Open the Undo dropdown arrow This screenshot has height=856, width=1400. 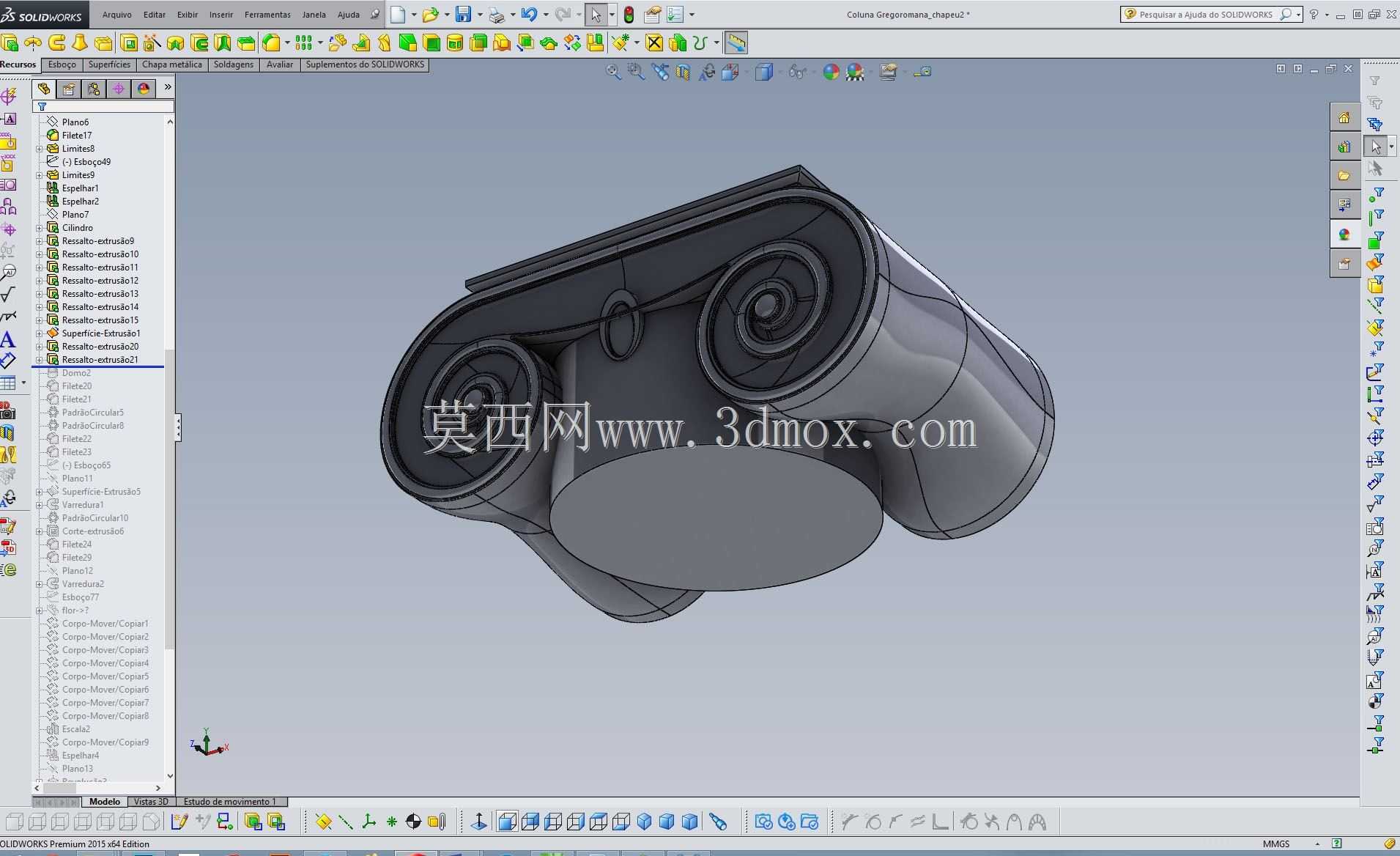546,15
